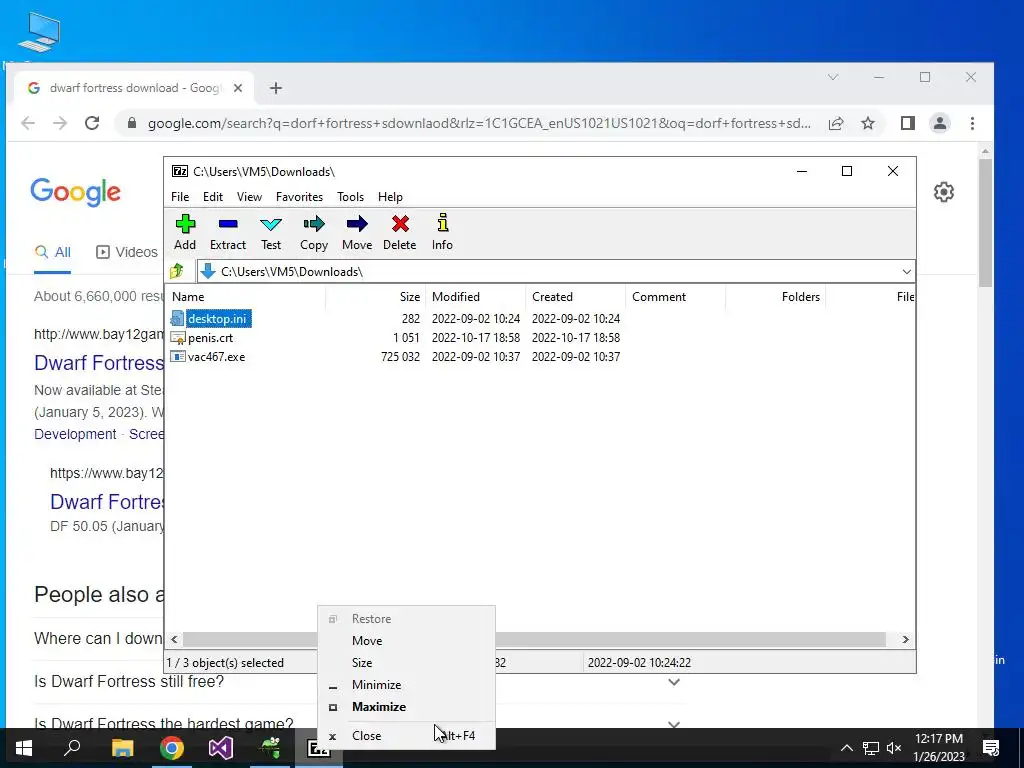Expand the 7-Zip address path dropdown
This screenshot has height=768, width=1024.
point(906,272)
